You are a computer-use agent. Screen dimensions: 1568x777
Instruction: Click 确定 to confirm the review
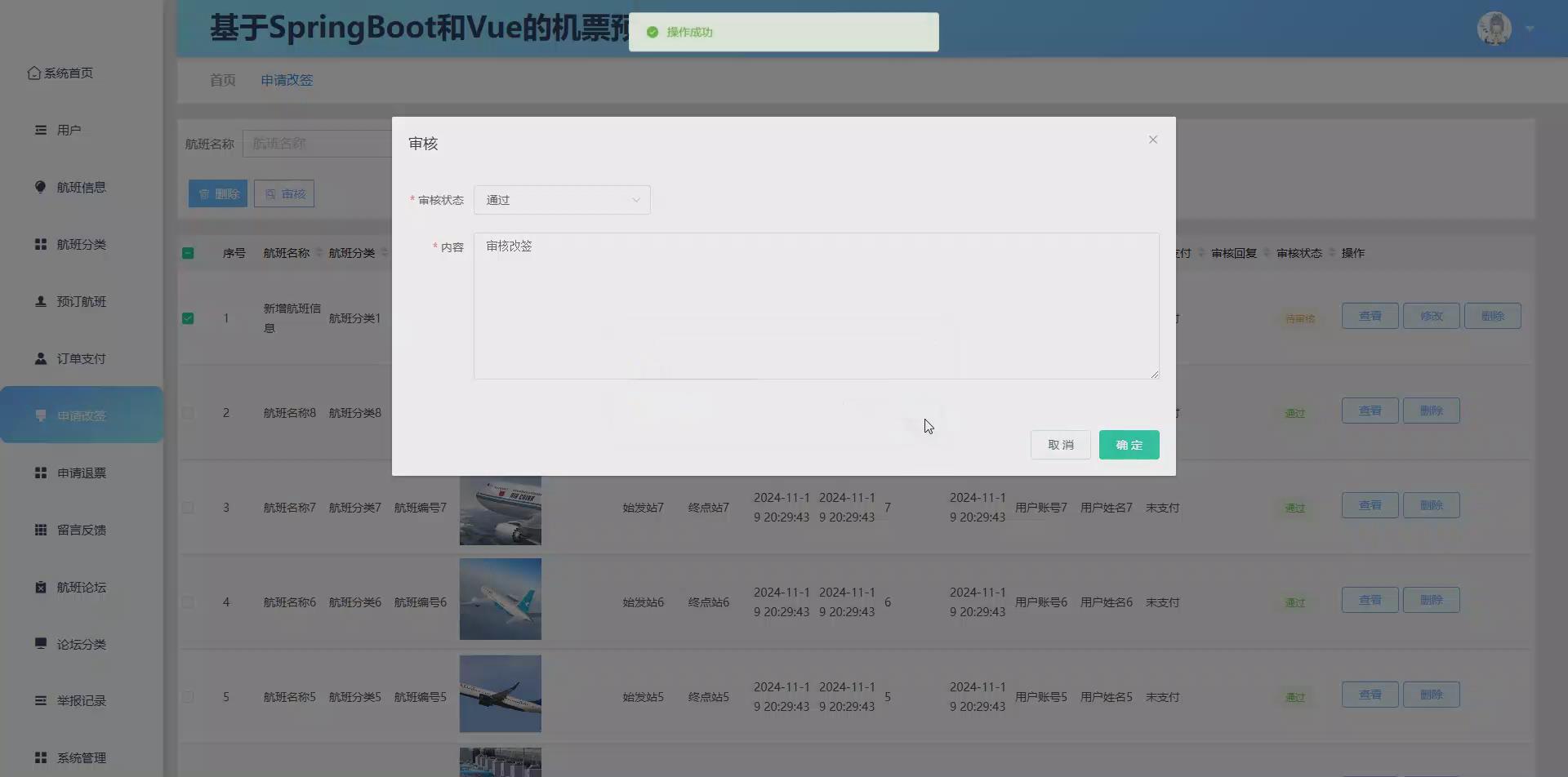[1129, 445]
